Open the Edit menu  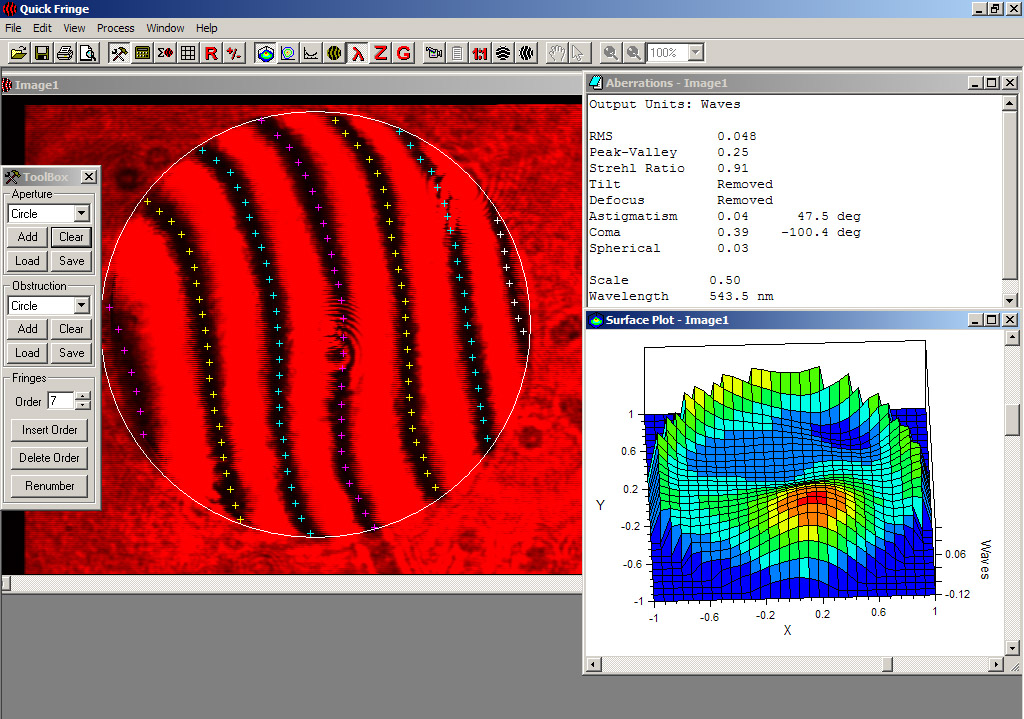pyautogui.click(x=42, y=28)
